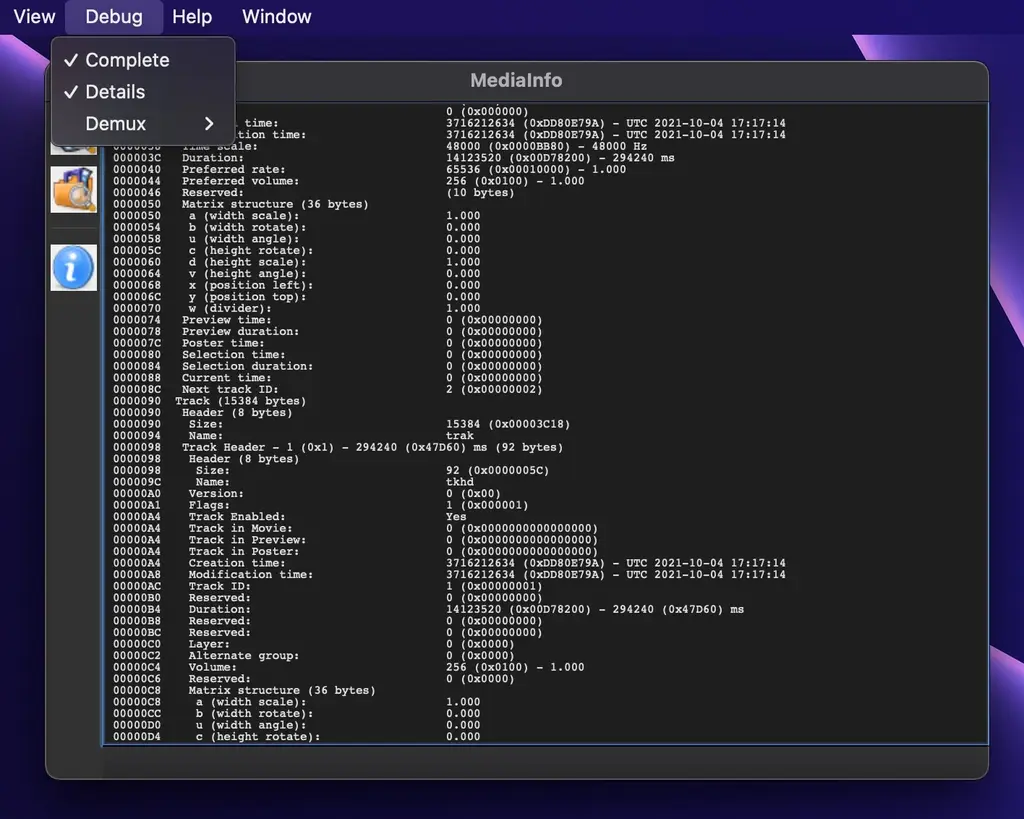This screenshot has height=819, width=1024.
Task: Select the Track Header 92 bytes row
Action: 338,448
